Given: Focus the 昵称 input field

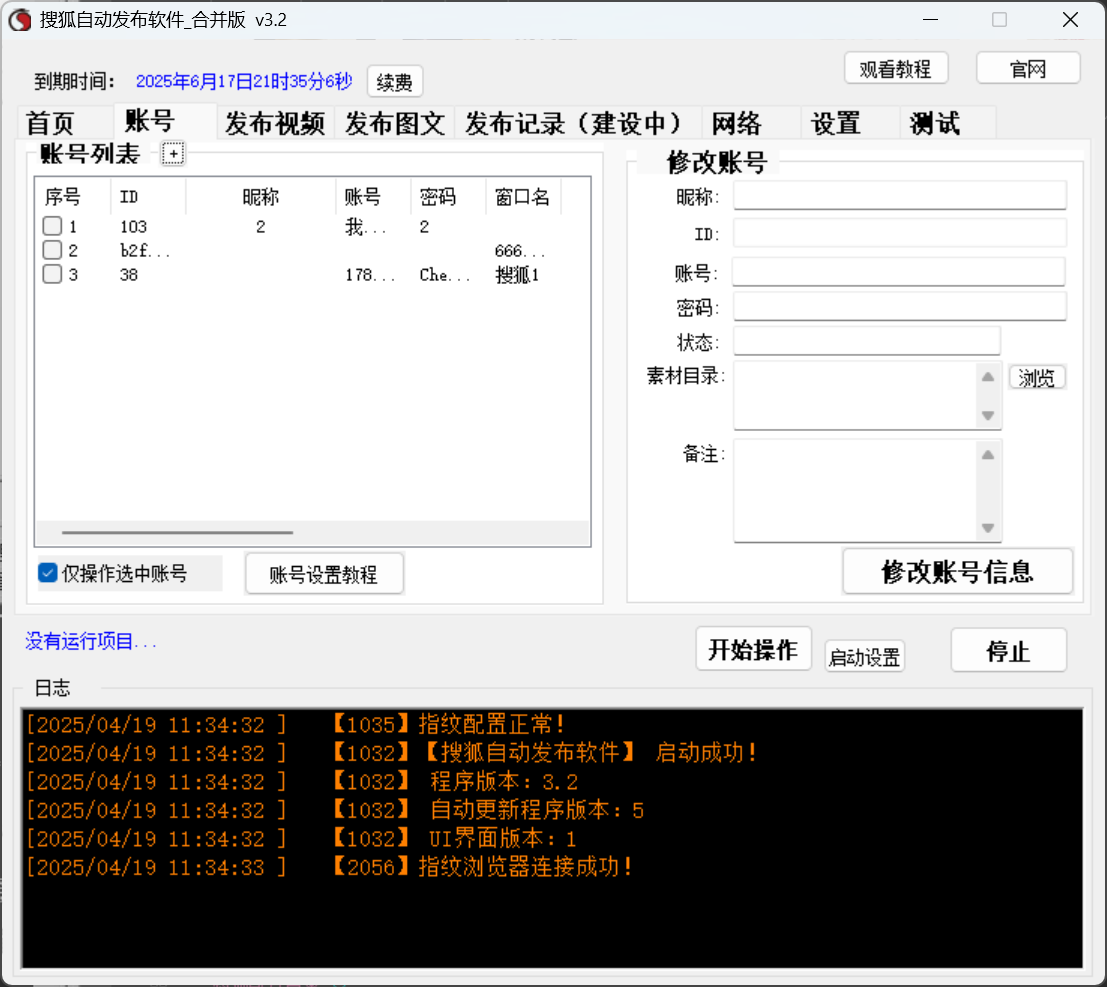Looking at the screenshot, I should pos(899,196).
